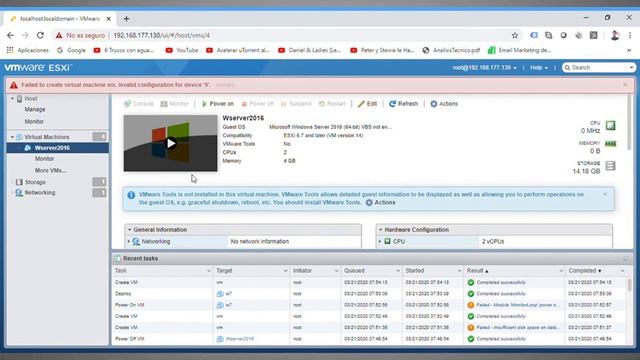640x360 pixels.
Task: Open the Chrome profile avatar
Action: pyautogui.click(x=615, y=36)
